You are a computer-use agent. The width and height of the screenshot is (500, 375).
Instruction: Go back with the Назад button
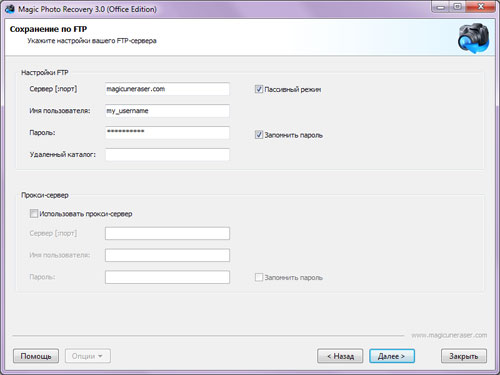click(x=340, y=356)
